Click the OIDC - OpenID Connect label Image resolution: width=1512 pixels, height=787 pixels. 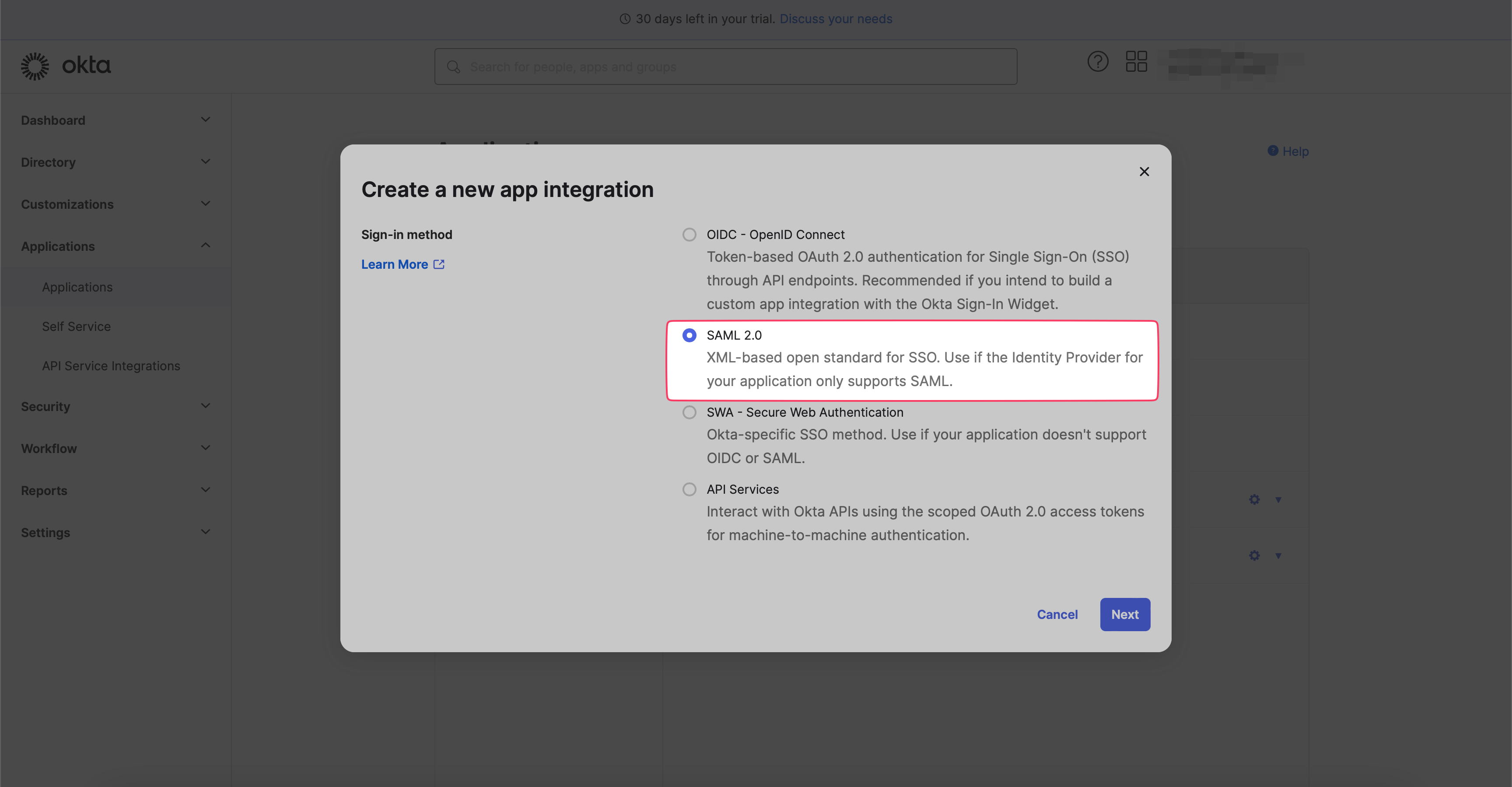click(x=775, y=235)
